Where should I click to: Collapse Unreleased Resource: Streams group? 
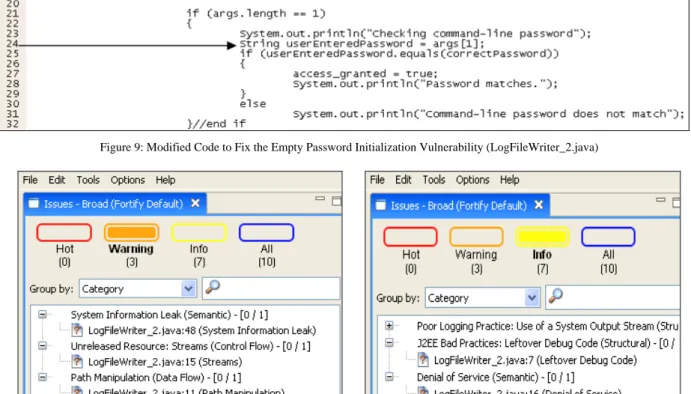pyautogui.click(x=42, y=346)
